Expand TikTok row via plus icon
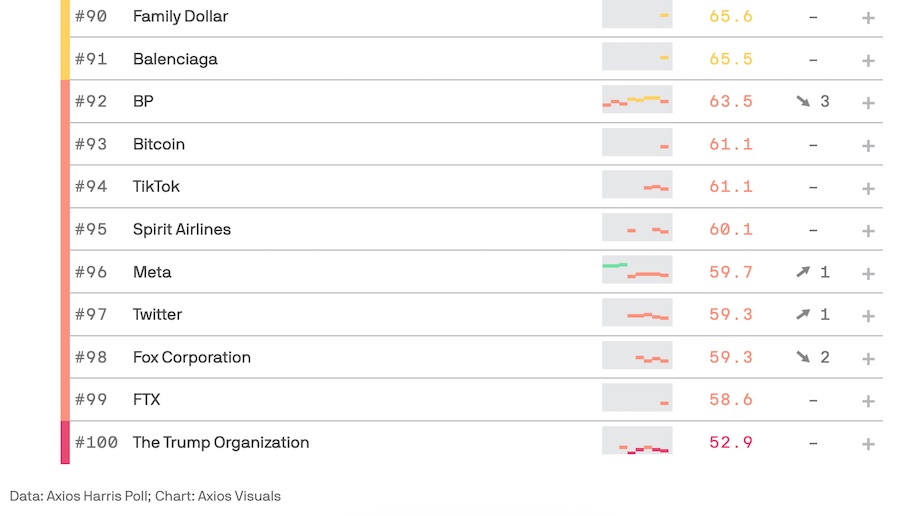This screenshot has height=516, width=900. [868, 188]
